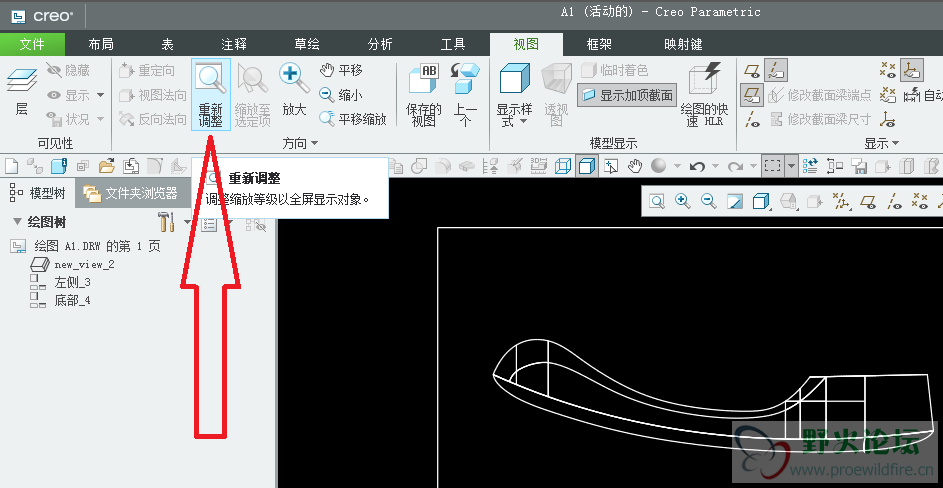Viewport: 943px width, 488px height.
Task: Click the 上一个 previous view icon
Action: tap(465, 94)
